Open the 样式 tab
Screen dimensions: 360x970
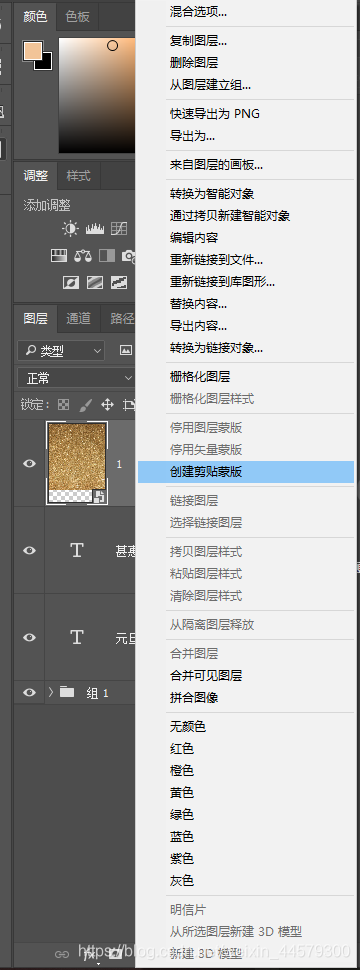79,176
